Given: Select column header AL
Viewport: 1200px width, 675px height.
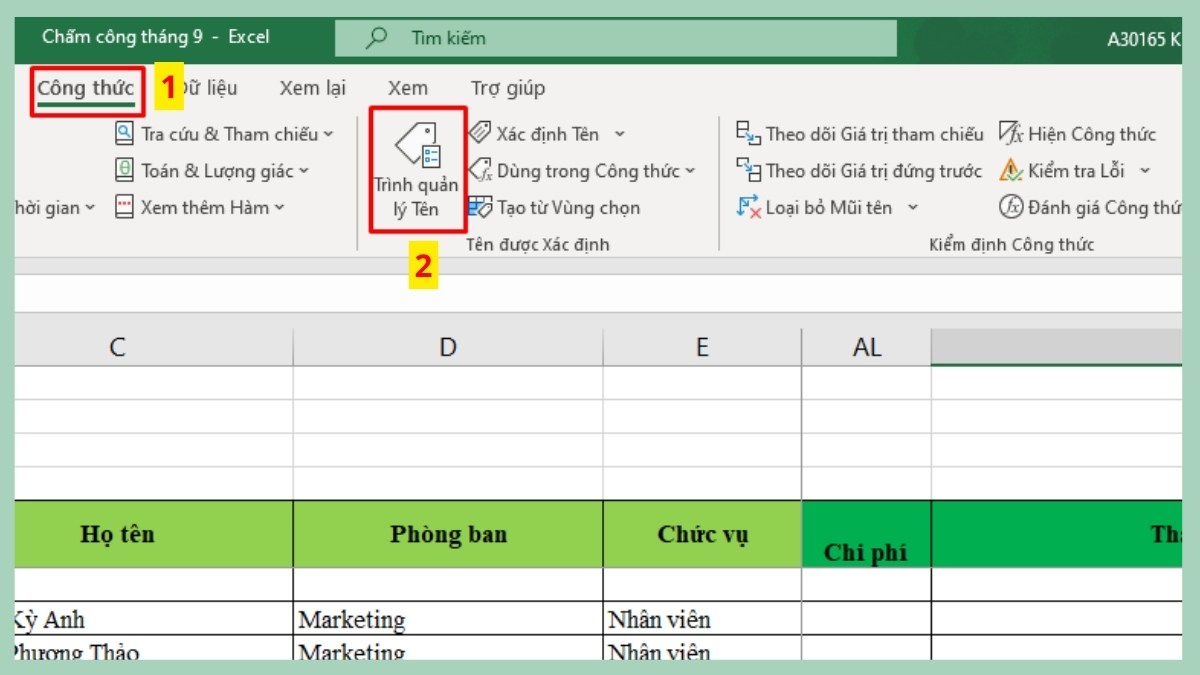Looking at the screenshot, I should click(x=866, y=347).
